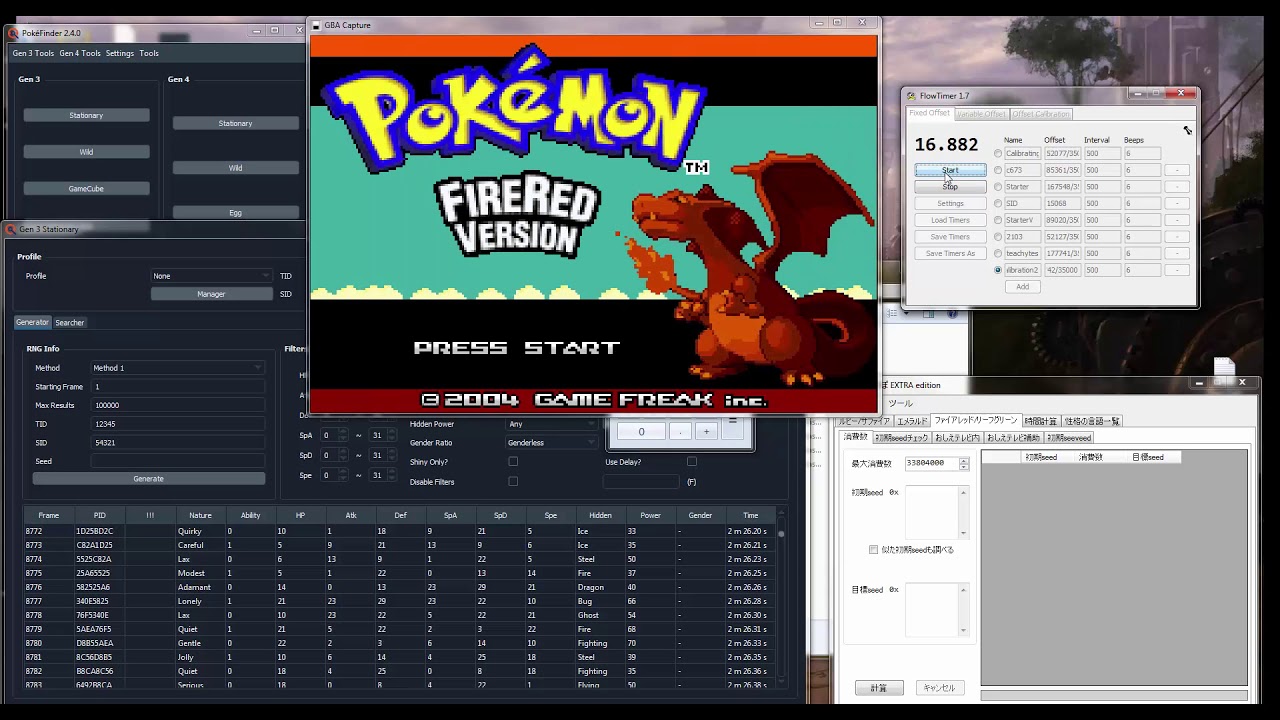Screen dimensions: 1280x720
Task: Click the Stop button in FlowTimer
Action: (950, 187)
